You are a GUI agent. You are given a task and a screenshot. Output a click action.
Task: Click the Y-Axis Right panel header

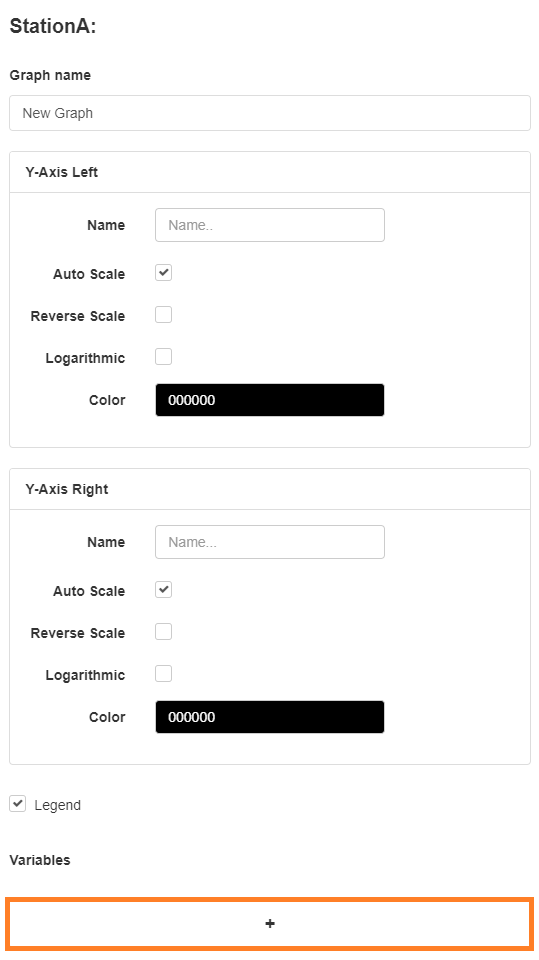click(x=270, y=489)
